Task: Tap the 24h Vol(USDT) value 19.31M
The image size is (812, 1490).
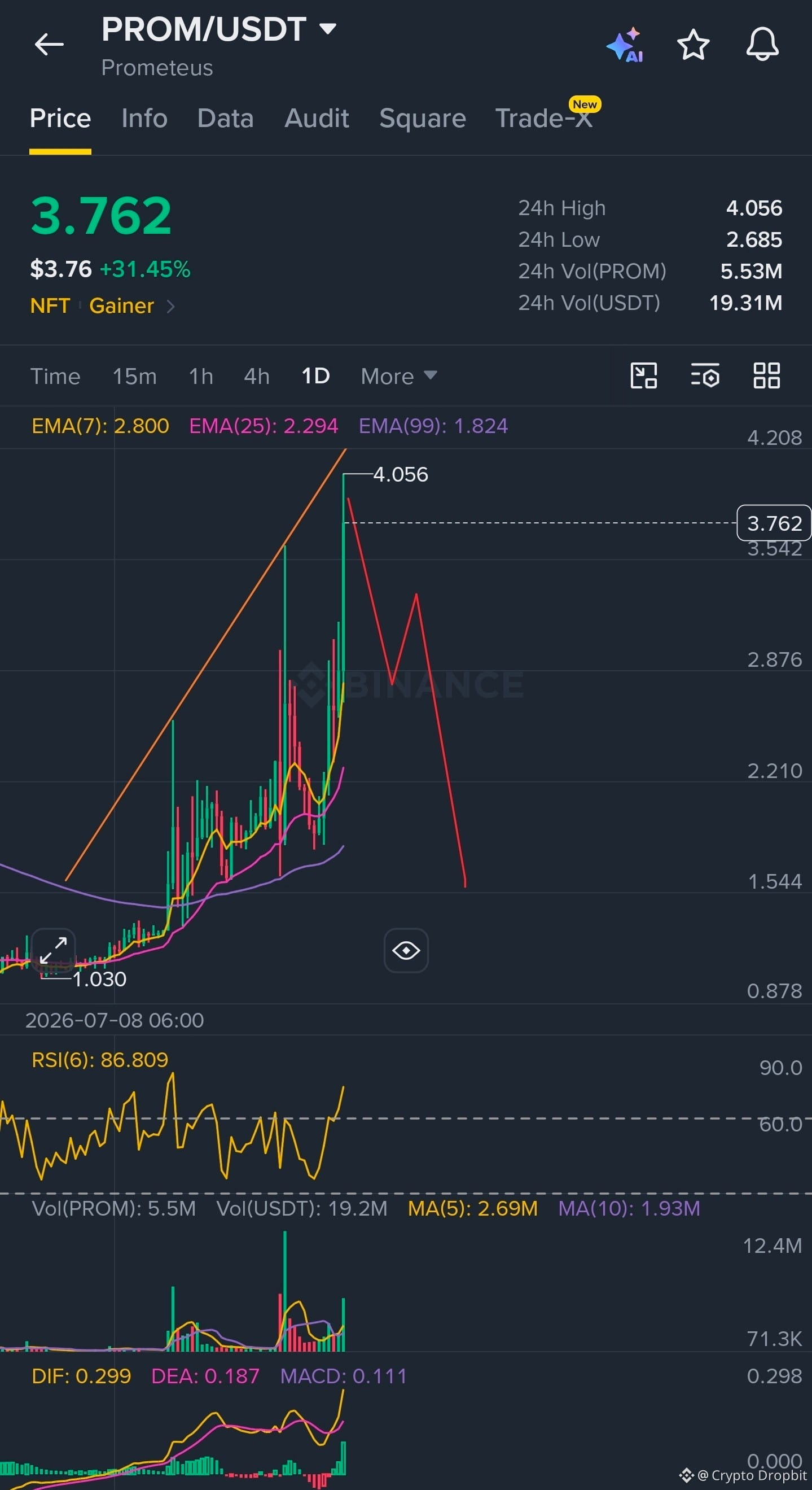Action: pyautogui.click(x=745, y=303)
